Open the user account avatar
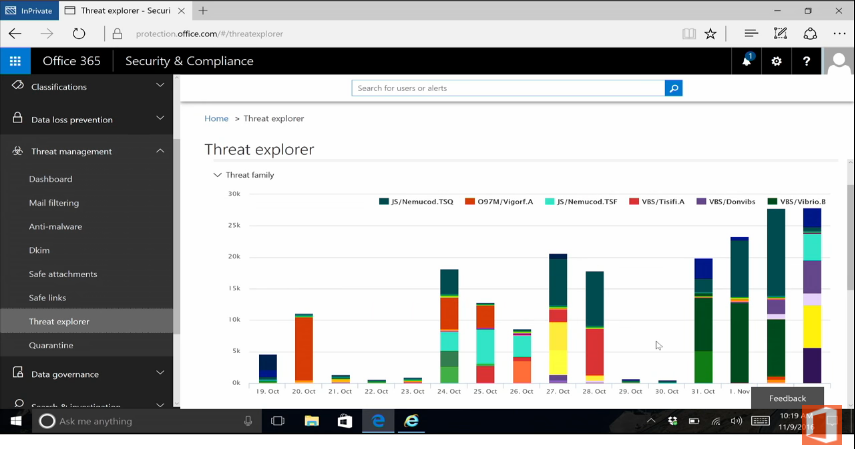 click(839, 62)
